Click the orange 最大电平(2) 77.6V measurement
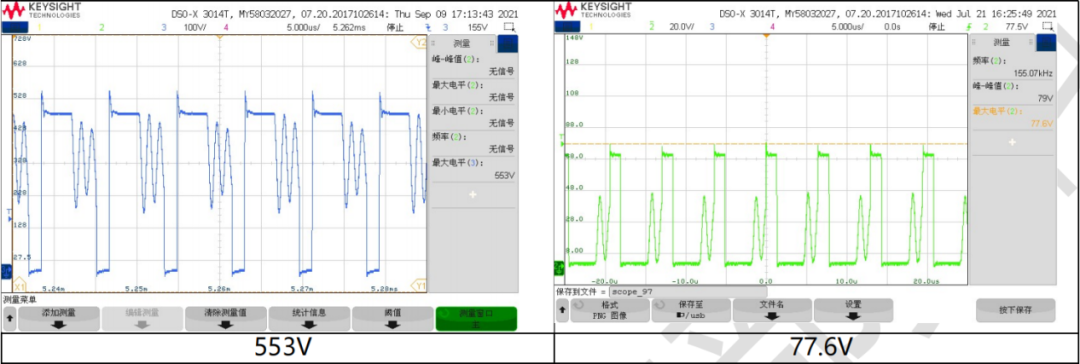Image resolution: width=1080 pixels, height=364 pixels. tap(1012, 117)
